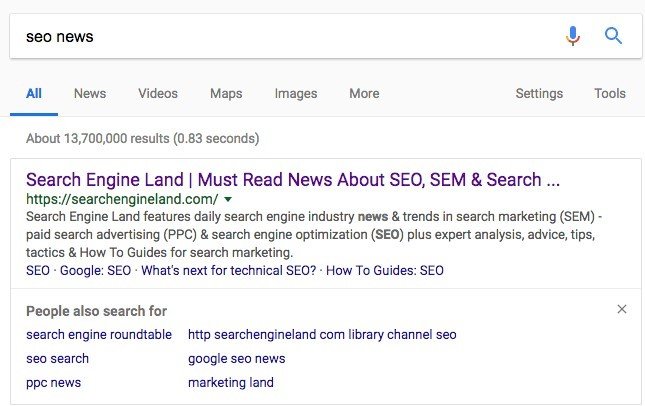Open search Settings
645x406 pixels.
(539, 94)
